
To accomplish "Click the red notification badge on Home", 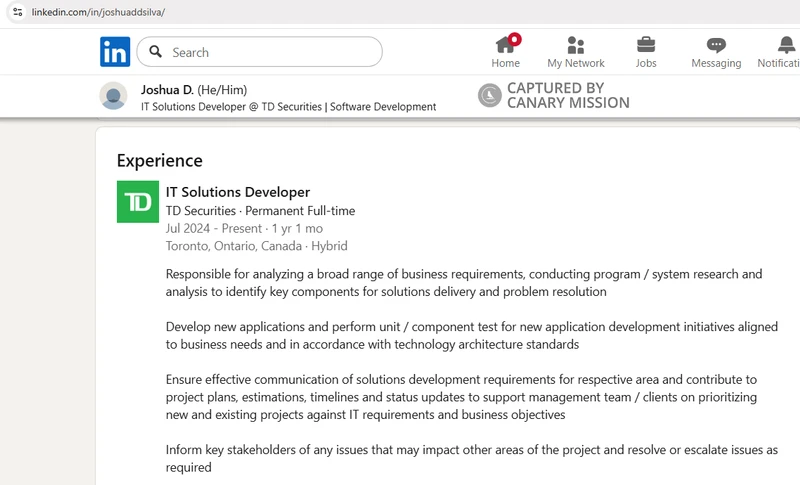I will tap(515, 39).
